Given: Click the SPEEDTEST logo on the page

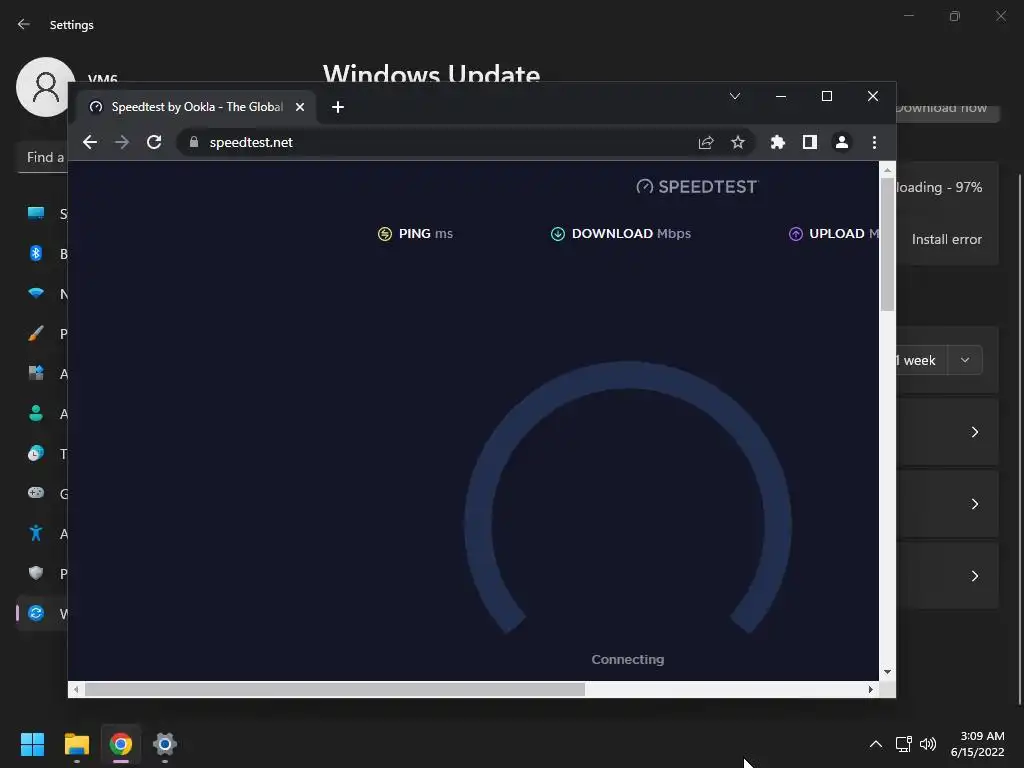Looking at the screenshot, I should pos(697,187).
